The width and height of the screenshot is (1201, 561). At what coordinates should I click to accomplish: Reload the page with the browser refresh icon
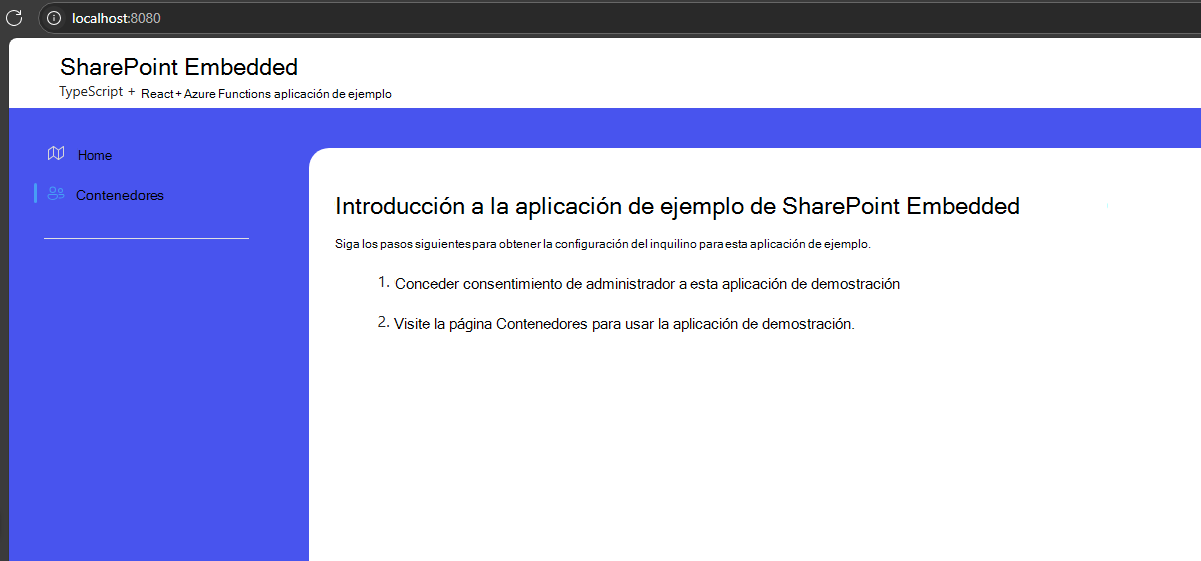coord(14,18)
